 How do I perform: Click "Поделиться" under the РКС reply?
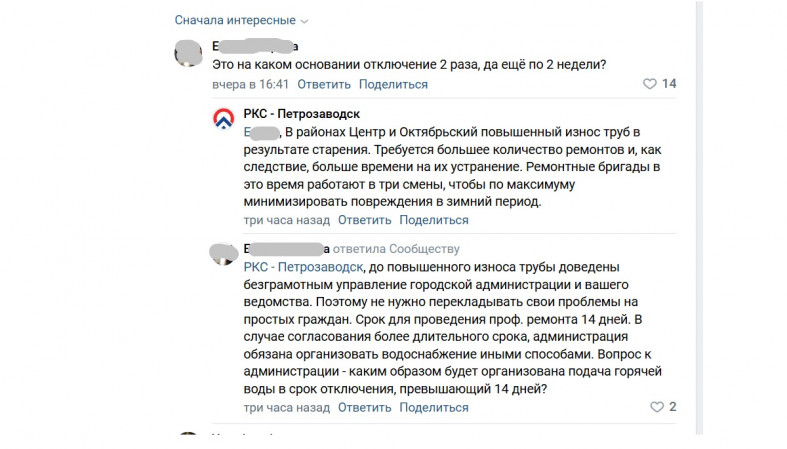click(x=434, y=220)
